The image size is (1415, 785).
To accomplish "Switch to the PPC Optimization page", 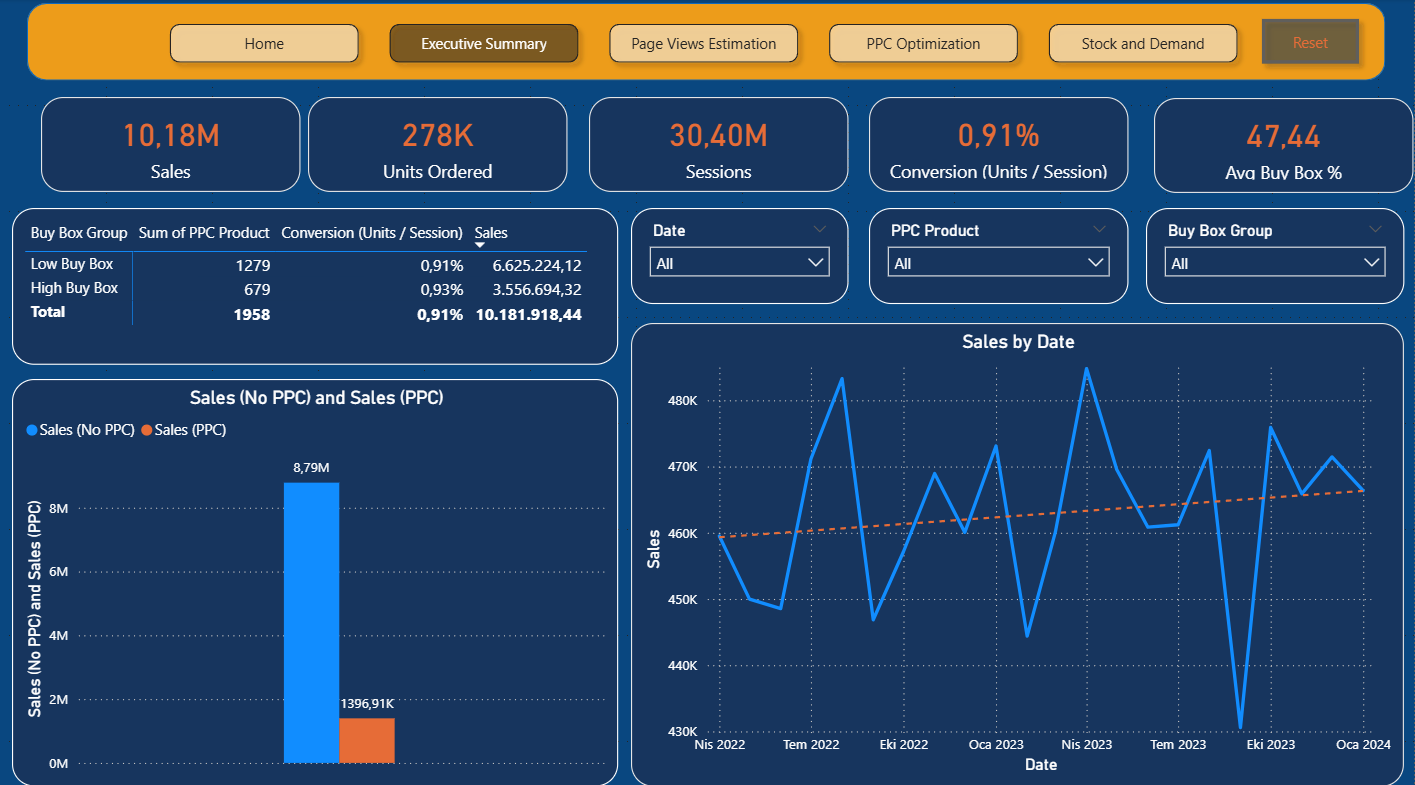I will (923, 43).
